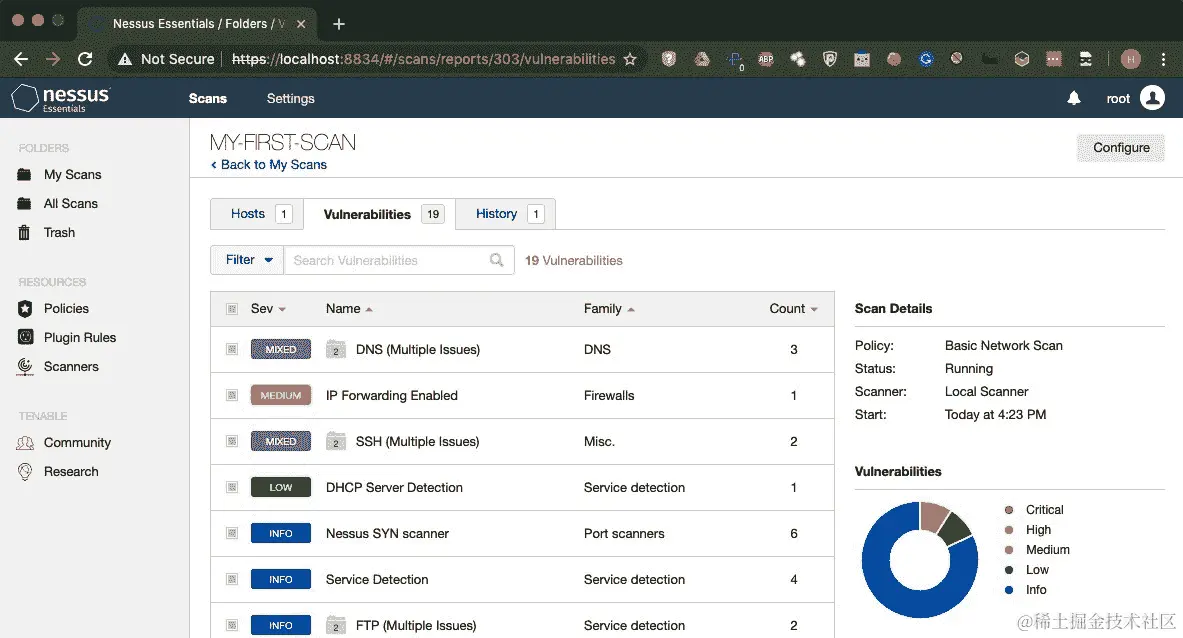Click the browser back arrow

tap(21, 59)
